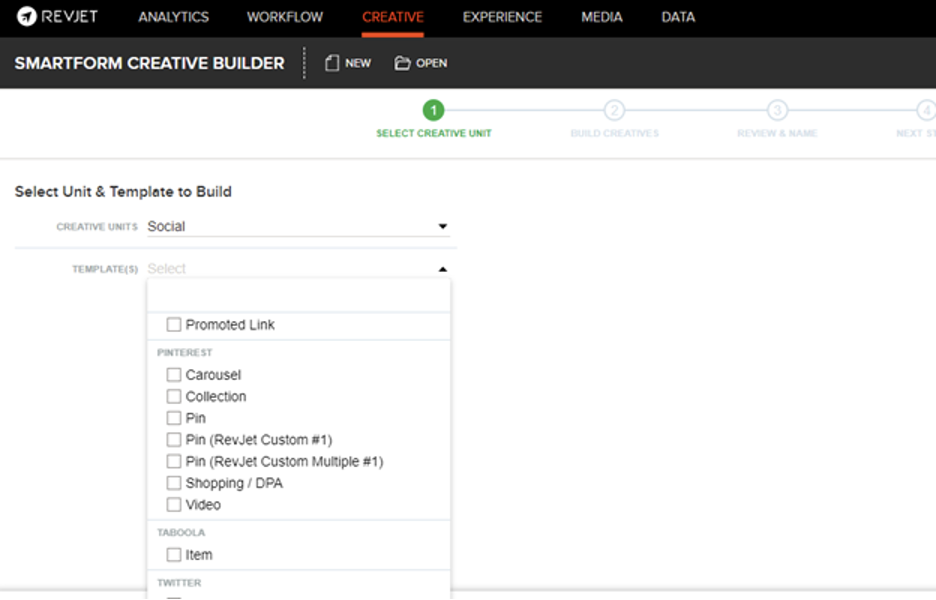This screenshot has width=936, height=600.
Task: Click the Open folder icon
Action: pyautogui.click(x=402, y=63)
